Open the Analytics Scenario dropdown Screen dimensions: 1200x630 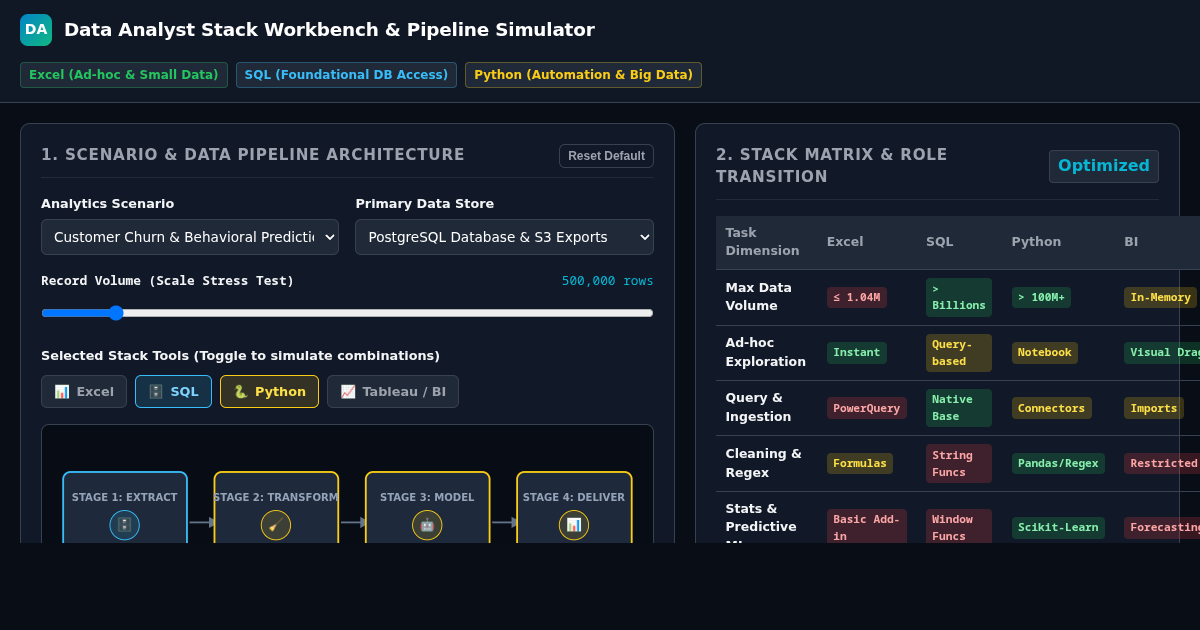click(190, 237)
